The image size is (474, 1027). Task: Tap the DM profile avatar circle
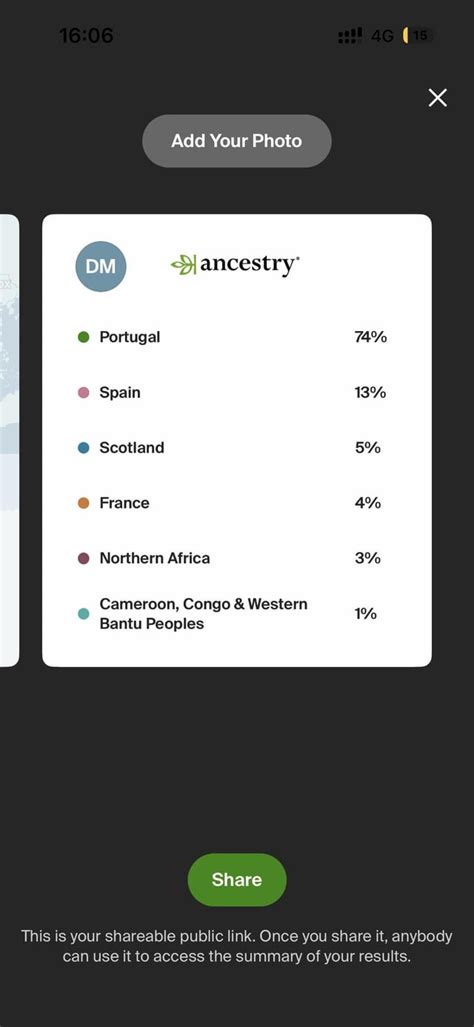click(x=101, y=266)
